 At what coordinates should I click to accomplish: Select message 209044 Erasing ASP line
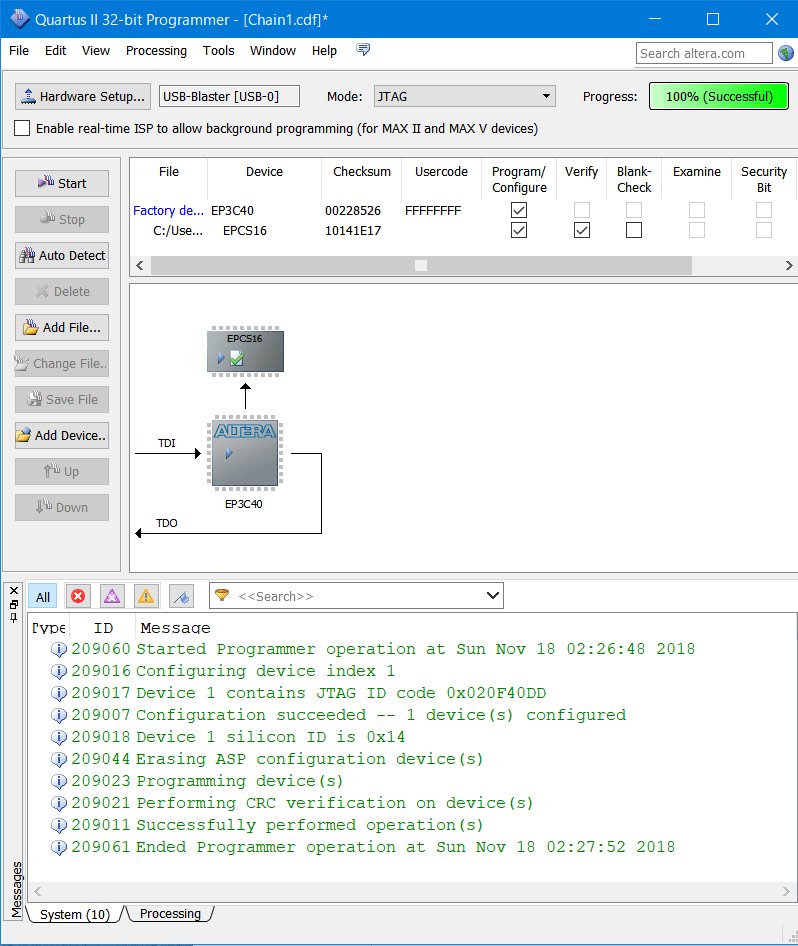(x=310, y=759)
